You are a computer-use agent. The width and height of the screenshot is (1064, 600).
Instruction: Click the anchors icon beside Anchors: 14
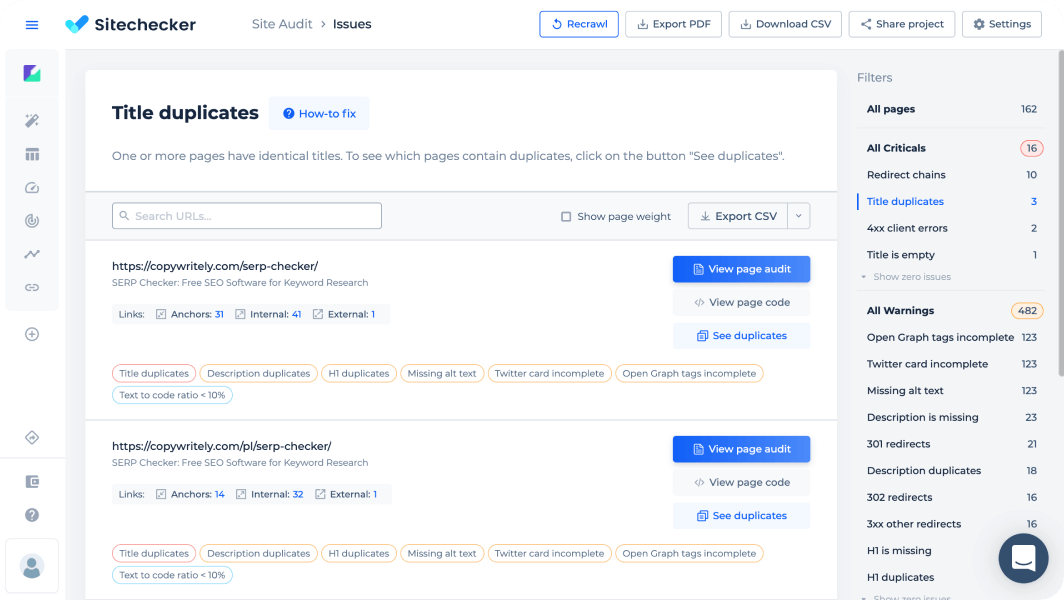(x=161, y=494)
